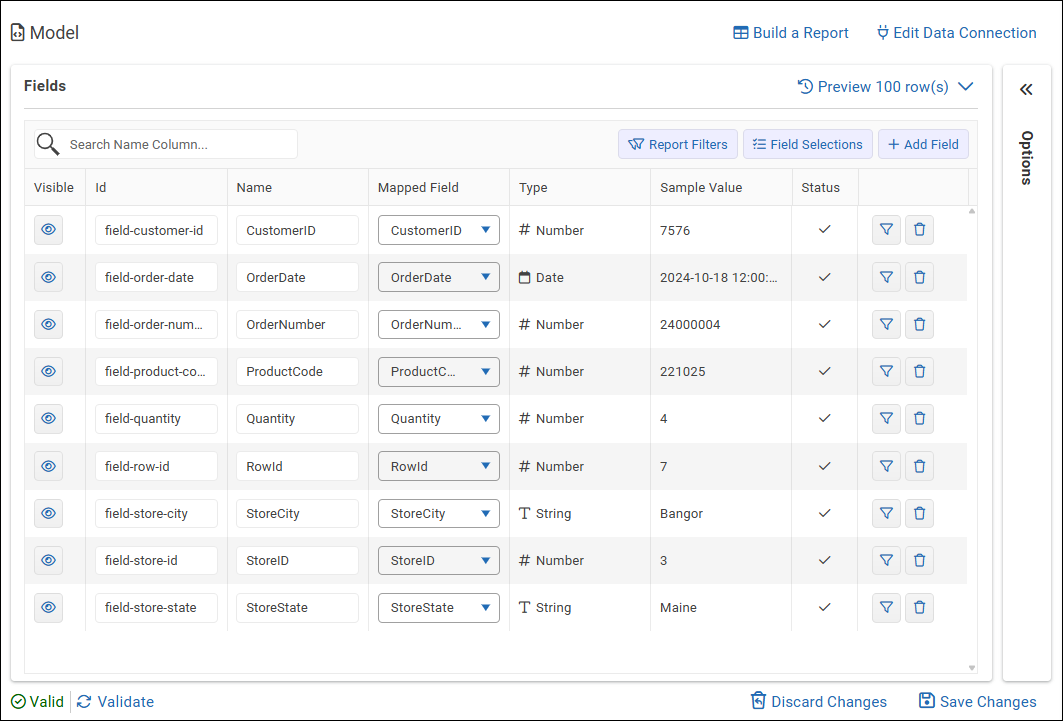Click the Search Name Column input field

178,144
